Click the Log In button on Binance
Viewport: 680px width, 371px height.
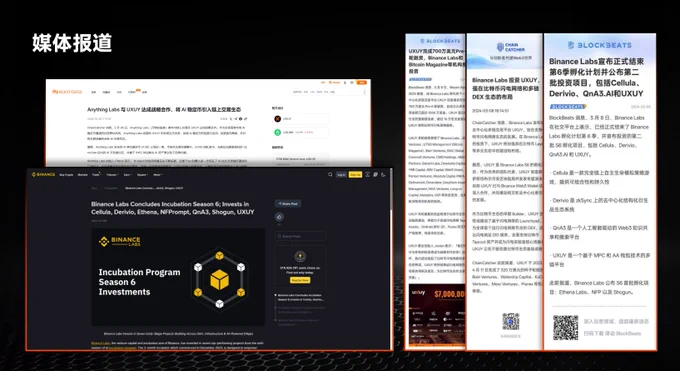click(x=341, y=174)
